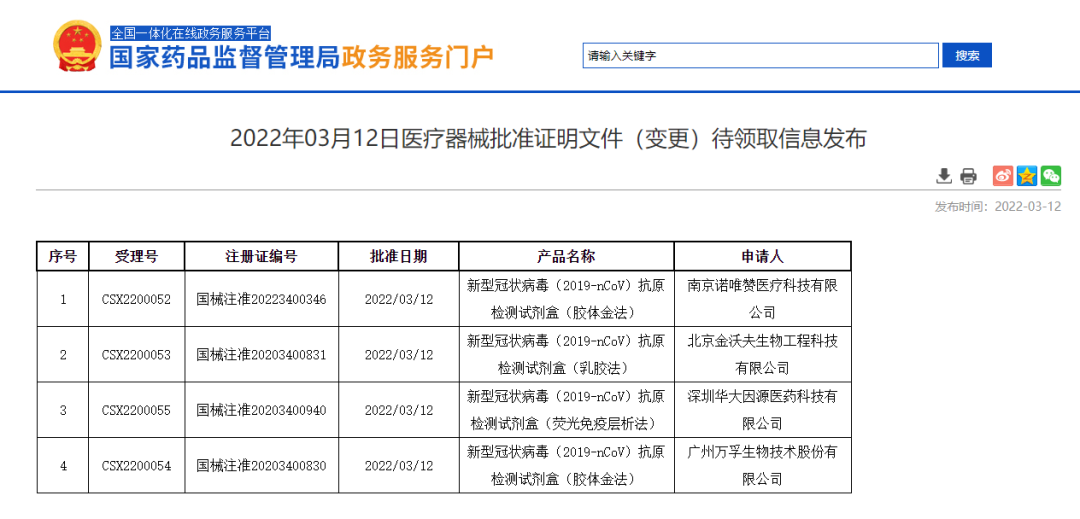Image resolution: width=1080 pixels, height=519 pixels.
Task: Click the printer icon
Action: point(968,176)
